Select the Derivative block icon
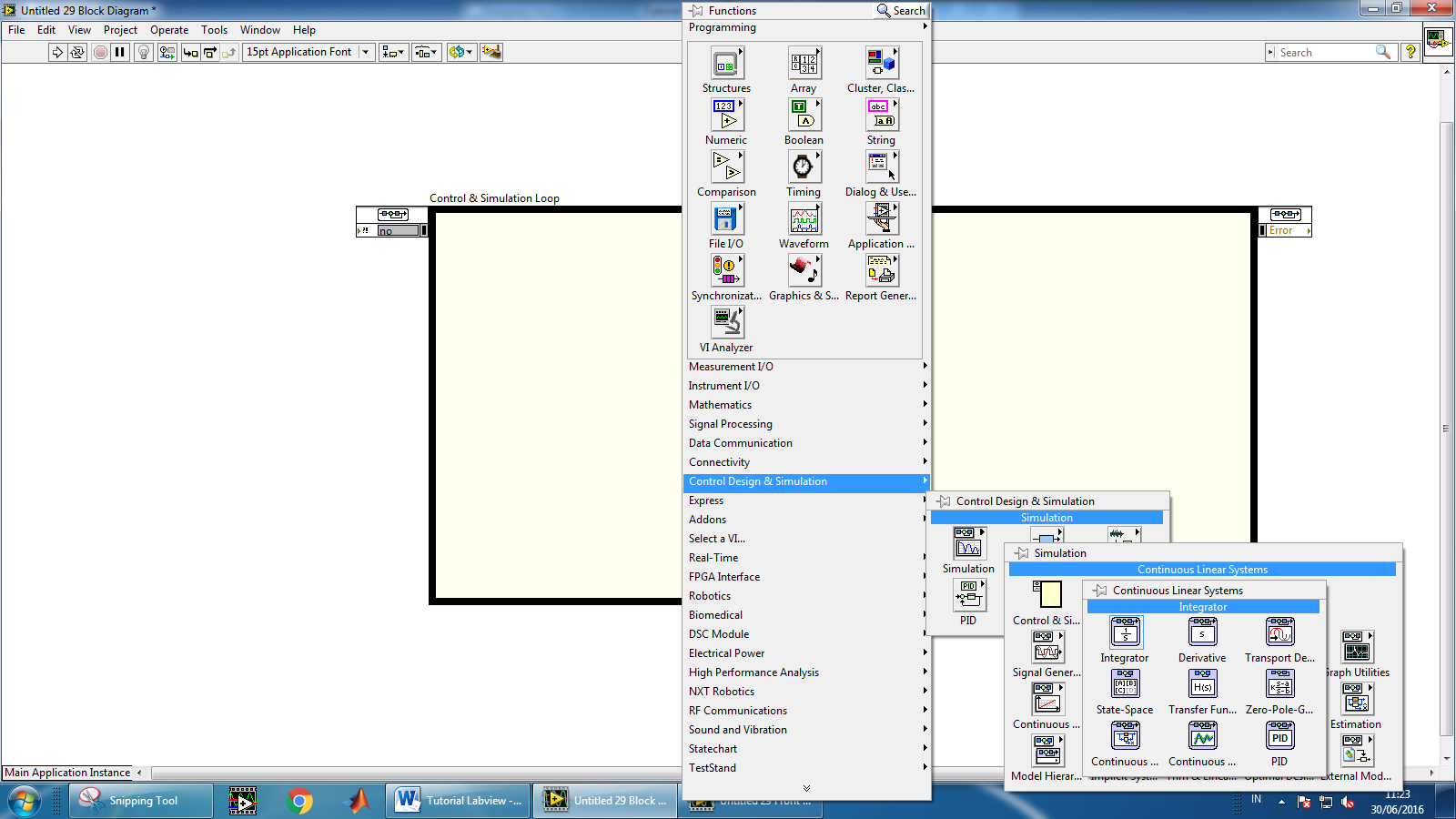The width and height of the screenshot is (1456, 819). point(1203,632)
